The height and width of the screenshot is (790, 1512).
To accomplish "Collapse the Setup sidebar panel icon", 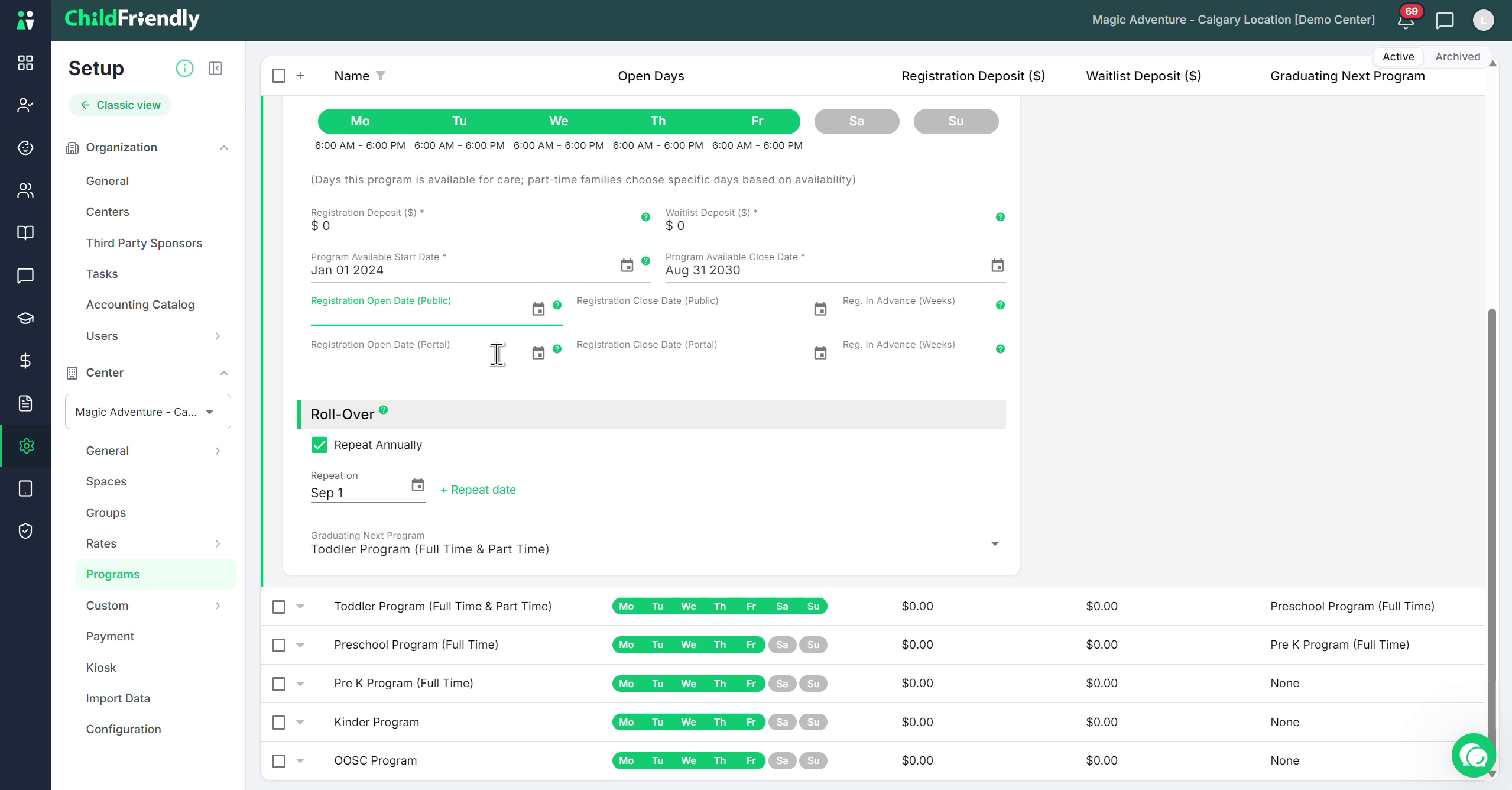I will 216,69.
